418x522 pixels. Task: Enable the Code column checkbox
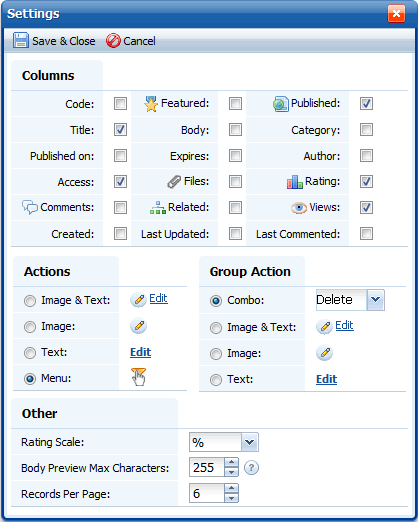click(120, 103)
